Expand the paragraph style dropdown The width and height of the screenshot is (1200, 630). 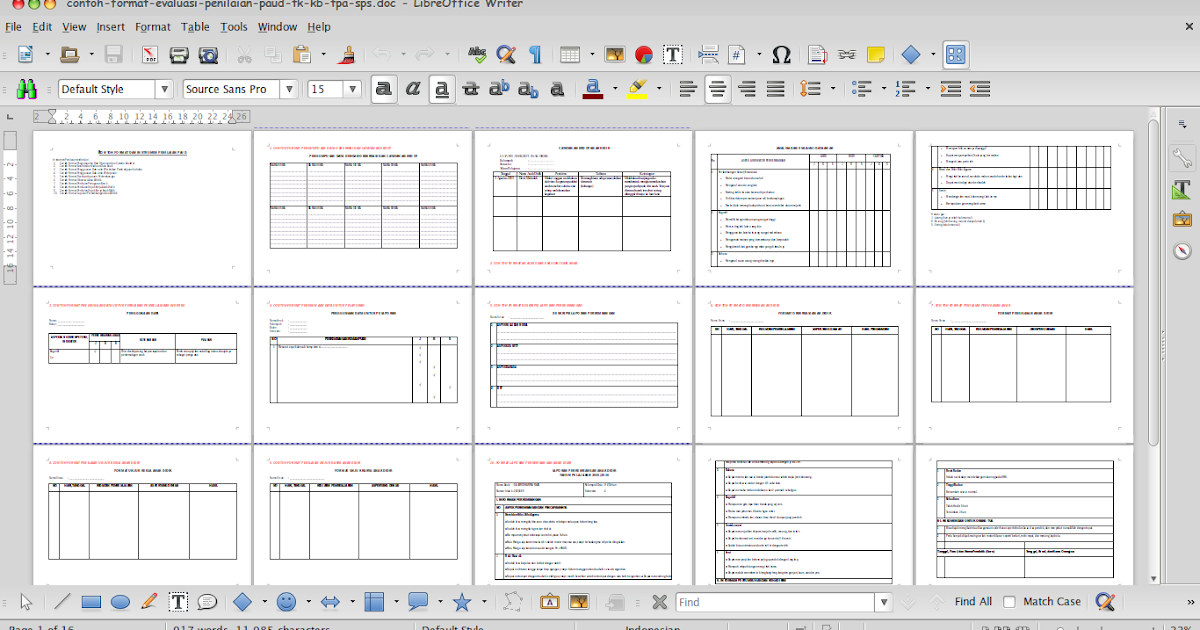coord(164,89)
